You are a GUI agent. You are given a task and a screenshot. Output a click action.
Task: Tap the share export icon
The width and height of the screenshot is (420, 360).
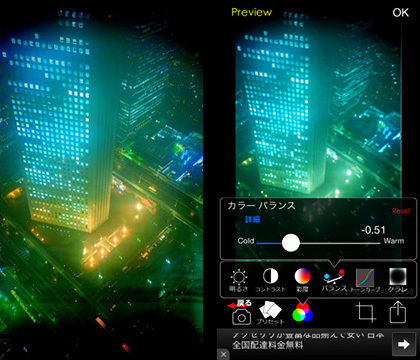pyautogui.click(x=398, y=312)
